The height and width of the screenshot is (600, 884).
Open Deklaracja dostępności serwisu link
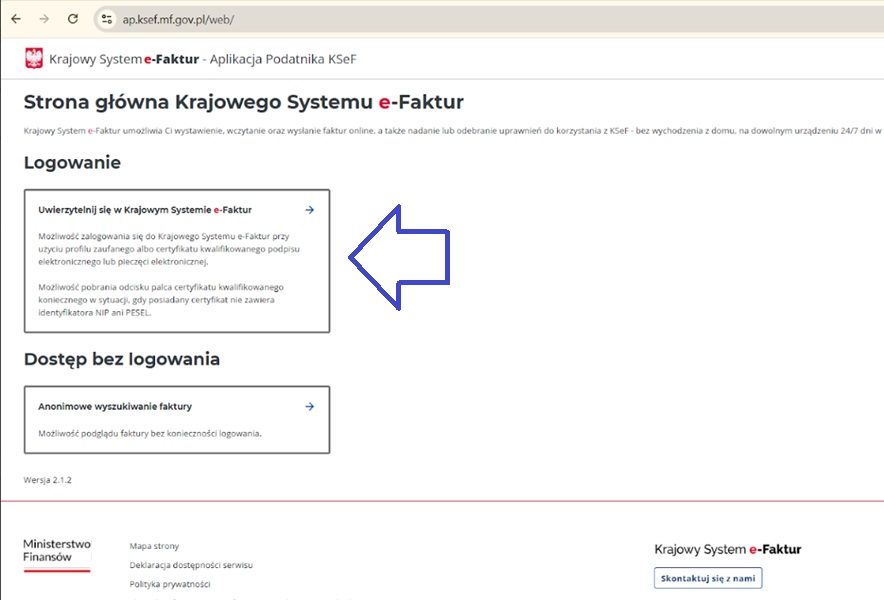pyautogui.click(x=191, y=565)
